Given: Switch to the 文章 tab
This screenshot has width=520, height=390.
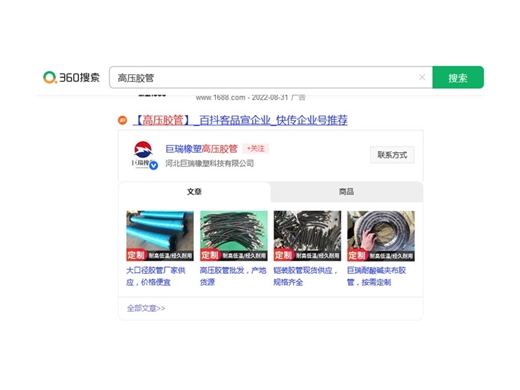Looking at the screenshot, I should [x=194, y=192].
